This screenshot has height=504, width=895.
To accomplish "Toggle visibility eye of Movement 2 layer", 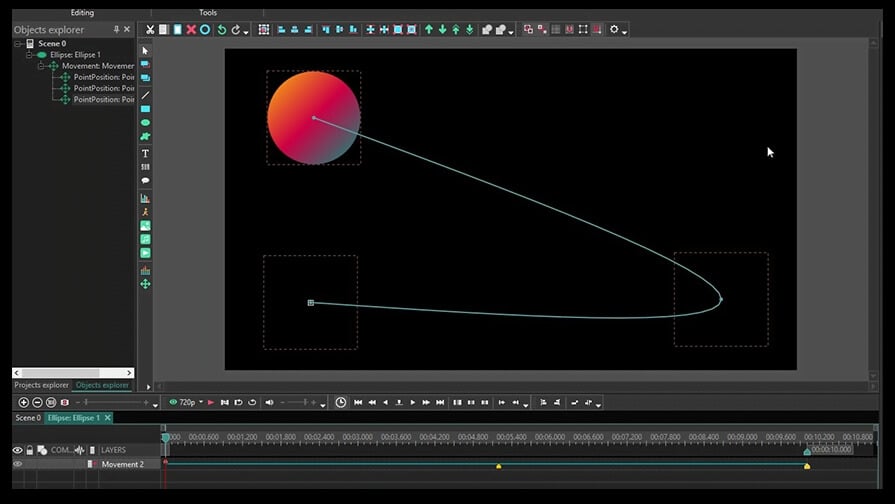I will 18,464.
